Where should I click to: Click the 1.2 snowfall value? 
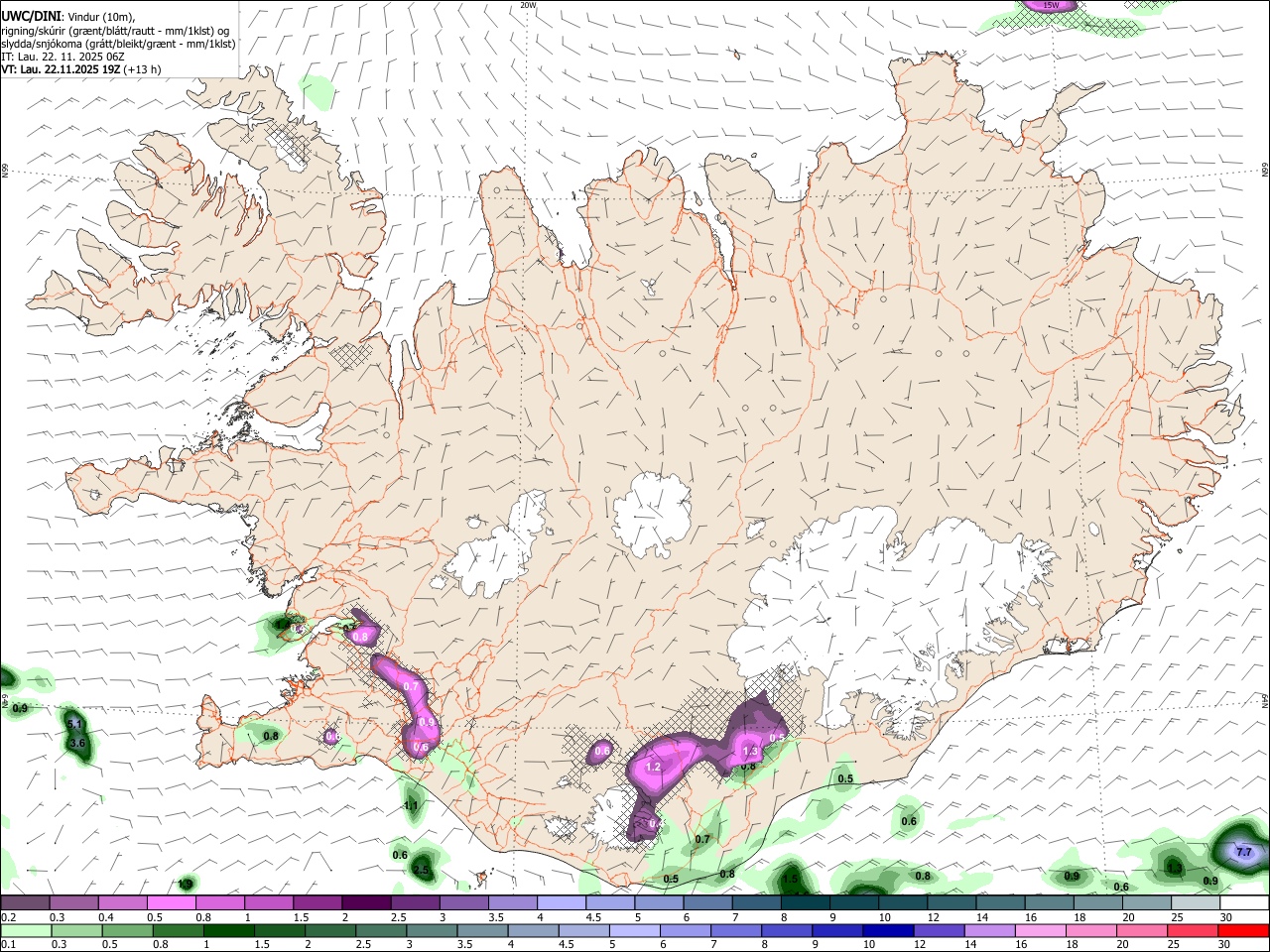[653, 768]
